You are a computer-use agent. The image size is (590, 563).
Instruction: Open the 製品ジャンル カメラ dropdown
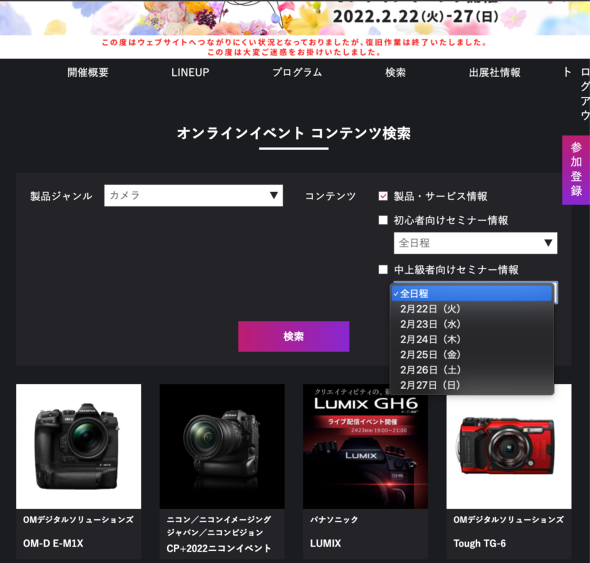tap(193, 195)
